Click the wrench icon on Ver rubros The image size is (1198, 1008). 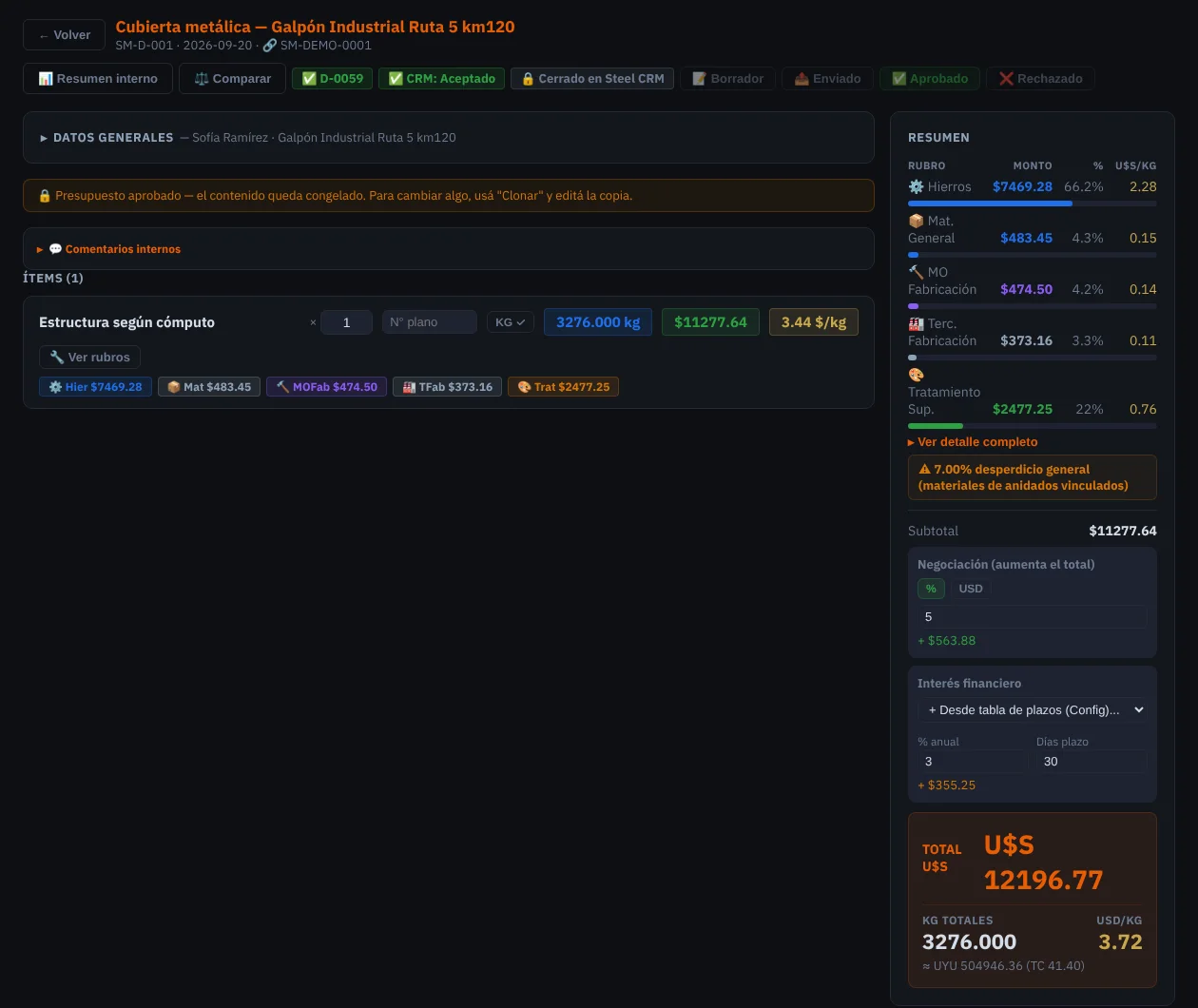(57, 358)
